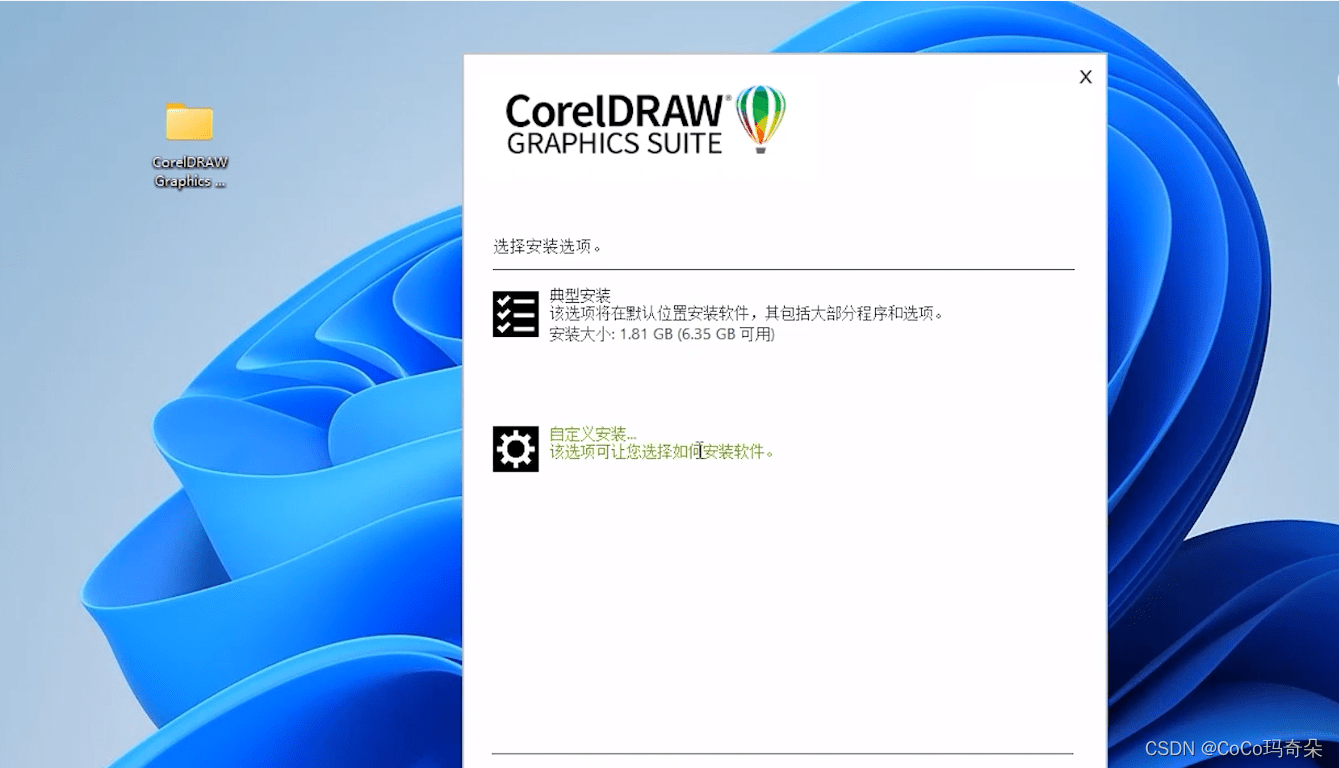Click the CSDN @CoCo玛奇朵 watermark text
Screen dimensions: 1339x768
click(x=1234, y=747)
